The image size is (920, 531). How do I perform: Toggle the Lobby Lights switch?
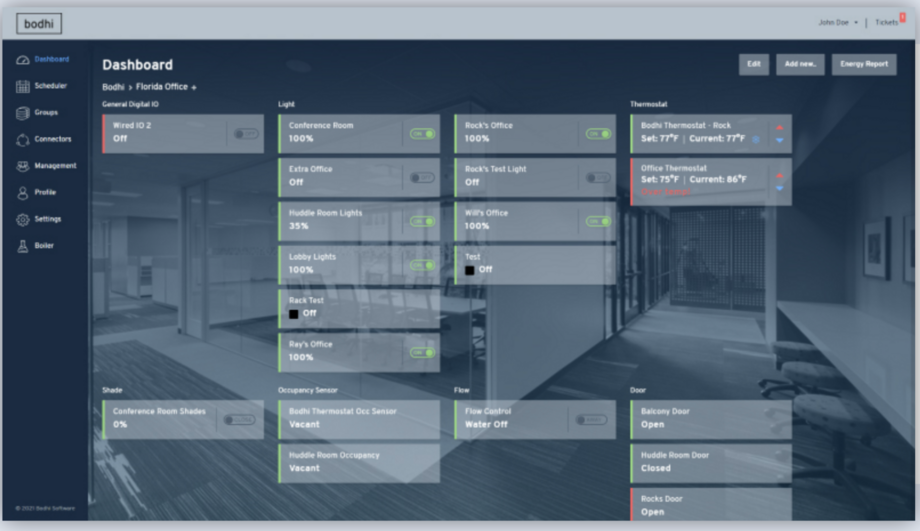[x=422, y=265]
